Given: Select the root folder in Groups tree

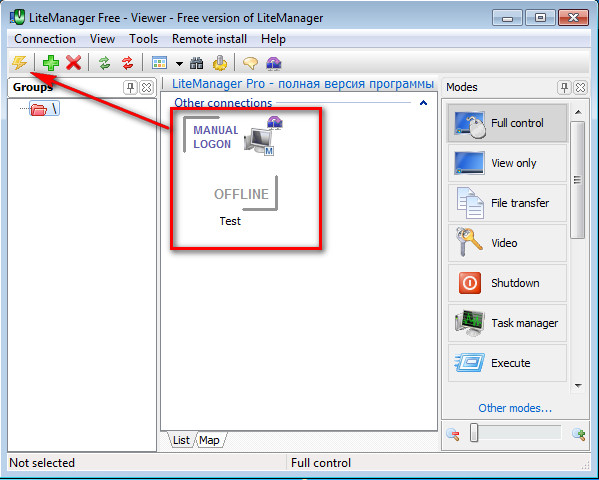Looking at the screenshot, I should tap(45, 109).
